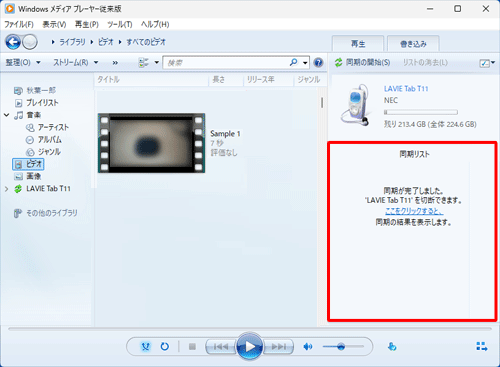Screen dimensions: 500x367
Task: Expand the LAVIE Tab T11 tree node
Action: (6, 189)
